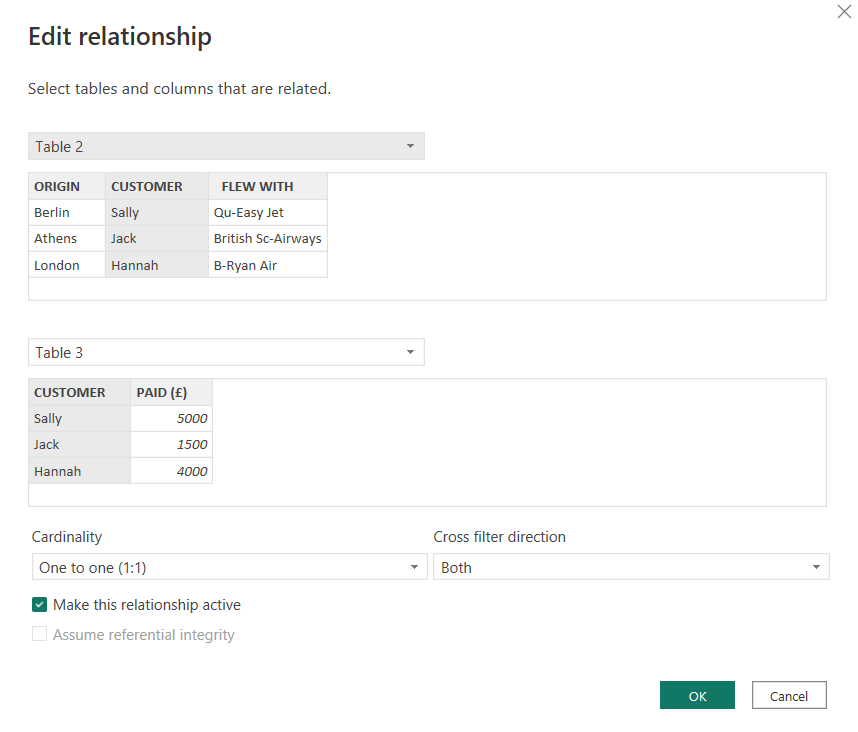Expand the Cross filter direction dropdown
This screenshot has width=858, height=732.
pos(630,567)
